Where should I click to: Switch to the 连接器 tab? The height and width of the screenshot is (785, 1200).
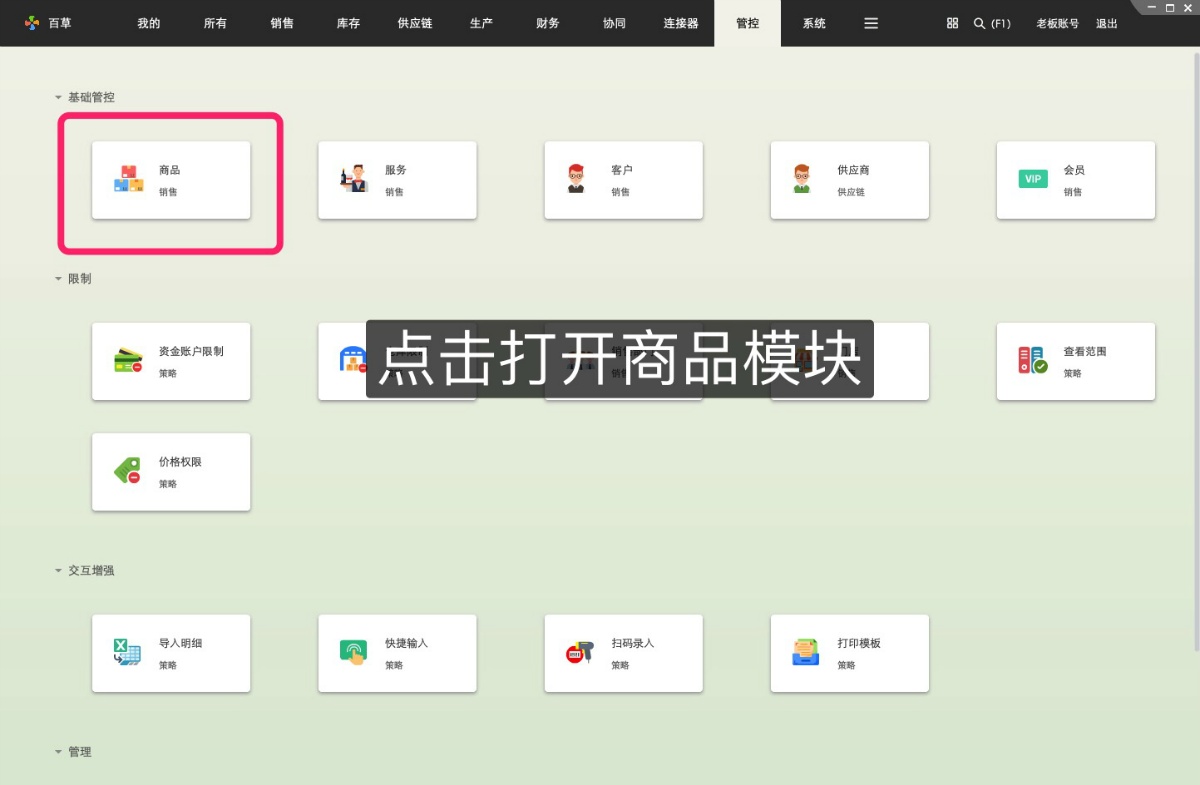[x=681, y=23]
